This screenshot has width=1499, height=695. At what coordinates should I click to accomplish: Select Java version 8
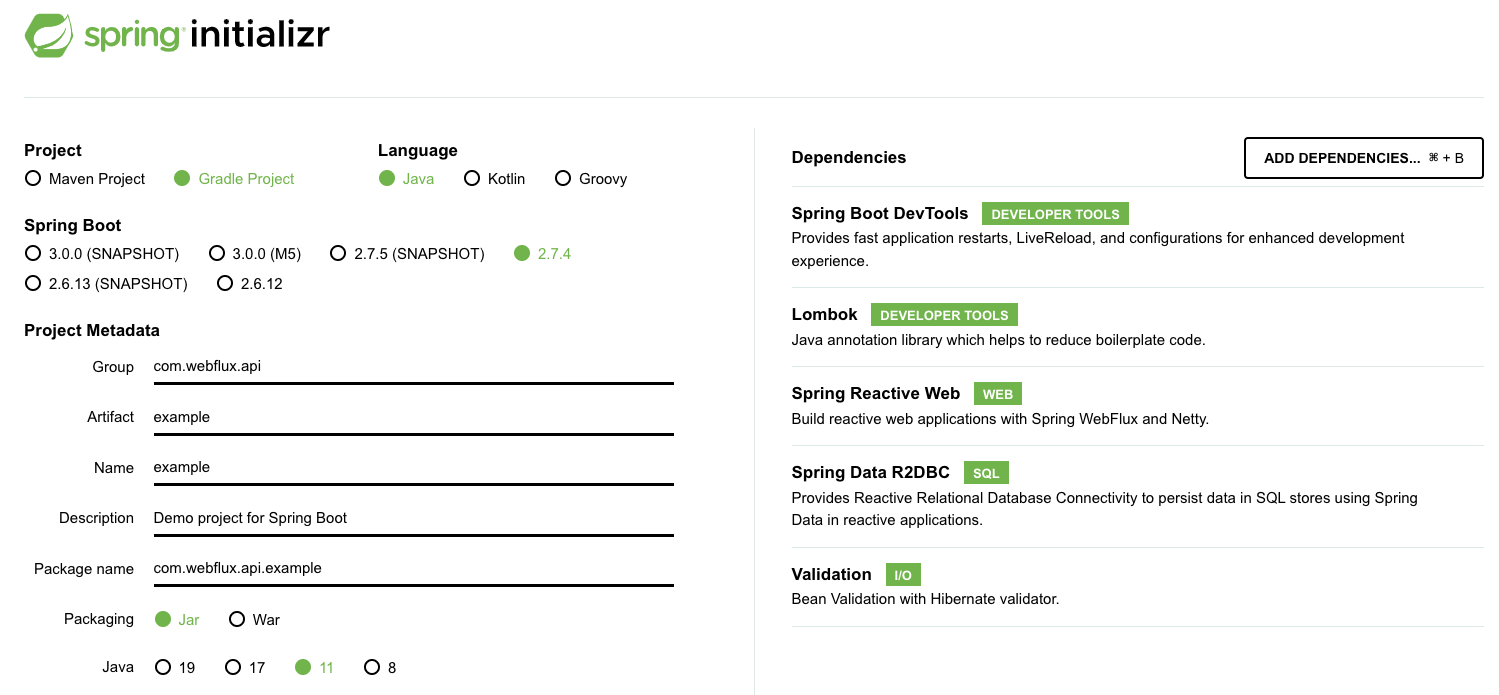(x=380, y=668)
